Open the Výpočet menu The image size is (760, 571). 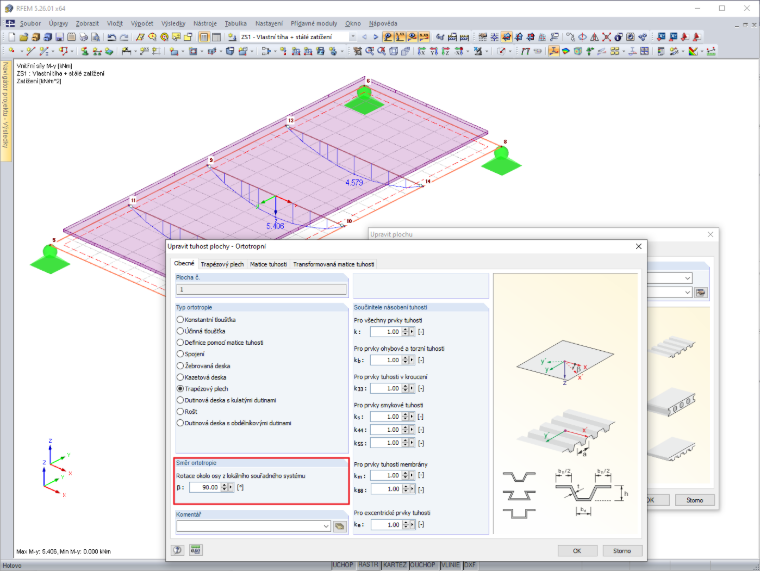[x=142, y=23]
